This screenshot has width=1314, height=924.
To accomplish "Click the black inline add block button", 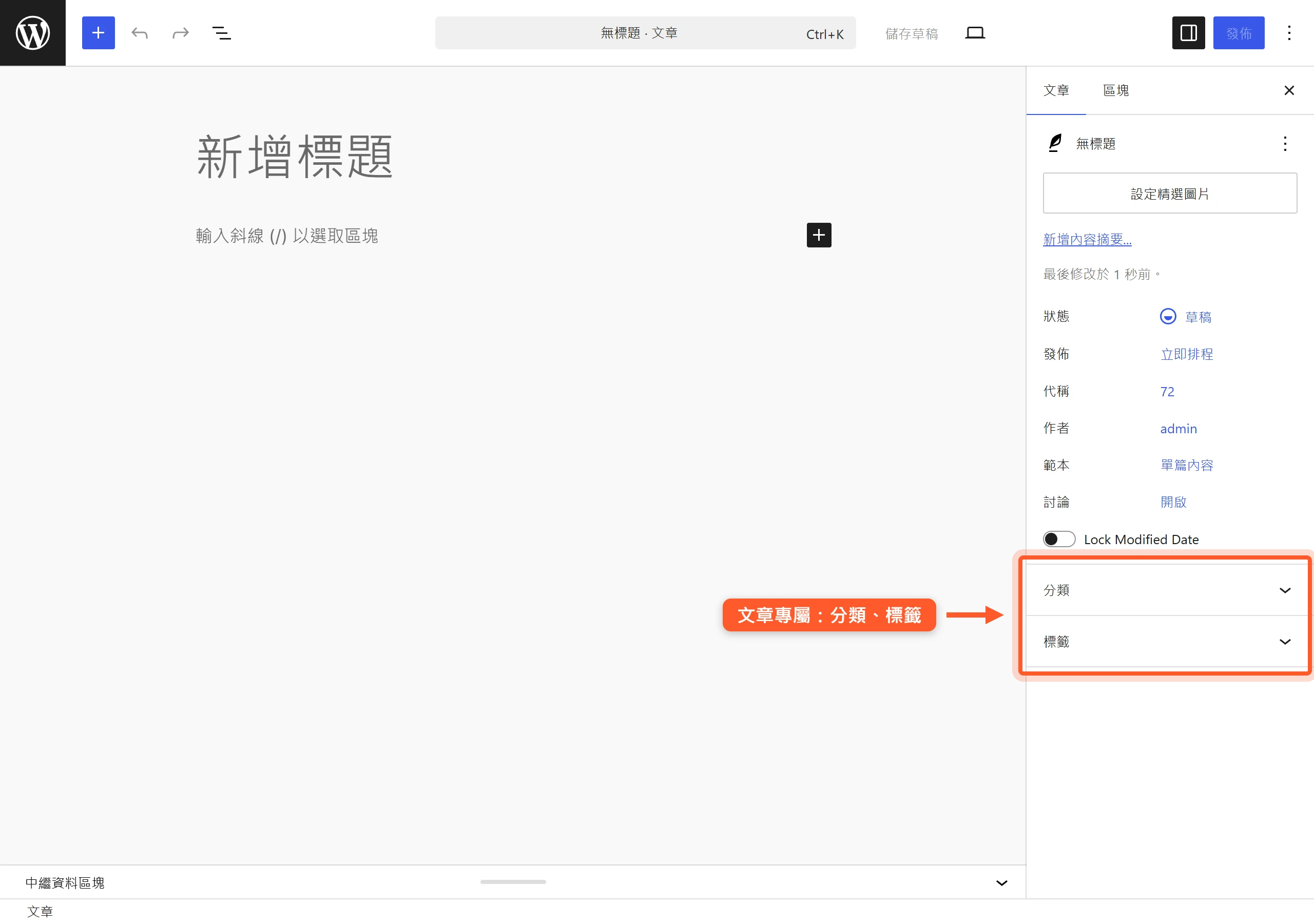I will [818, 235].
